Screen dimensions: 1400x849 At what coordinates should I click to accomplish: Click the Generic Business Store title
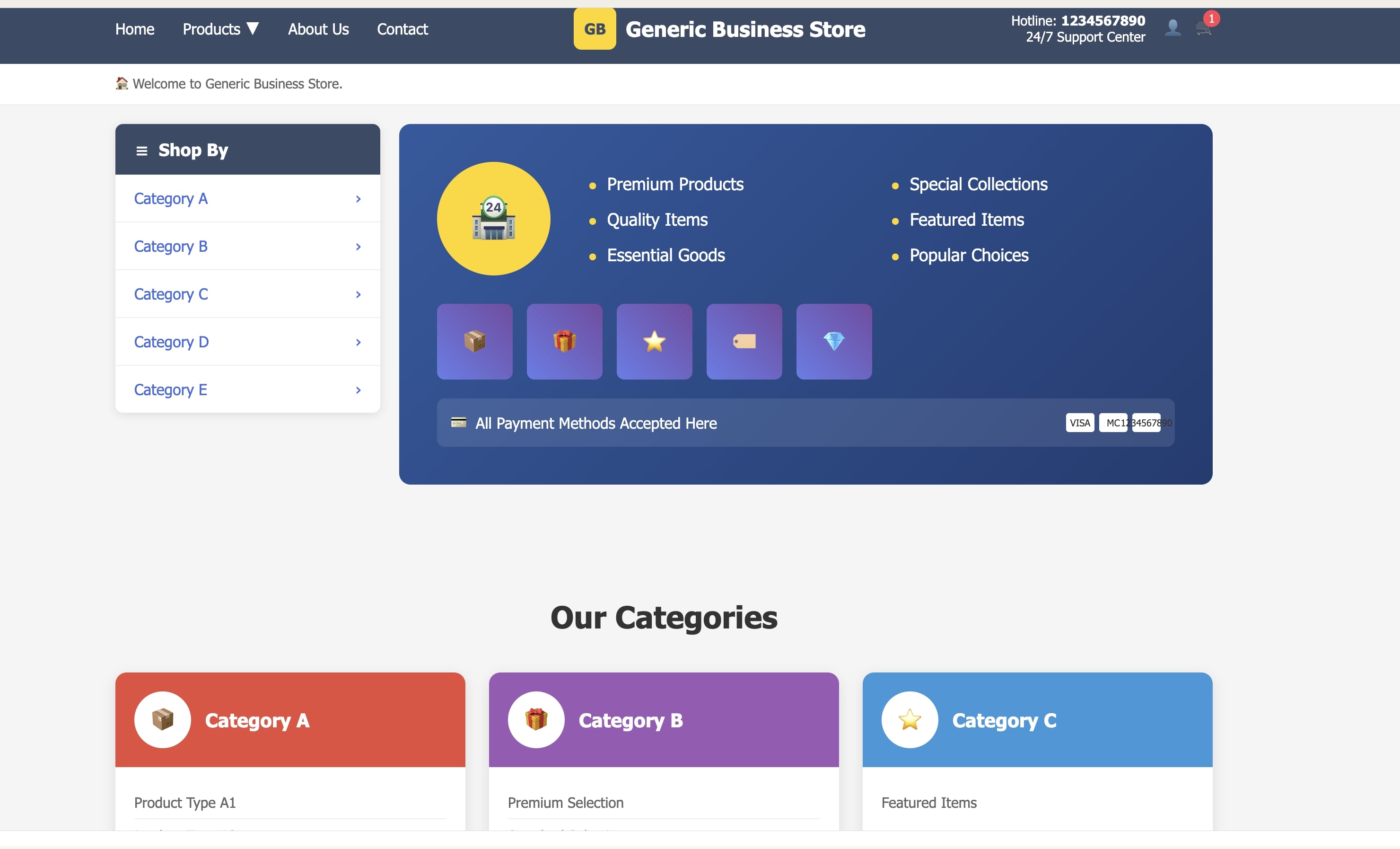point(745,29)
